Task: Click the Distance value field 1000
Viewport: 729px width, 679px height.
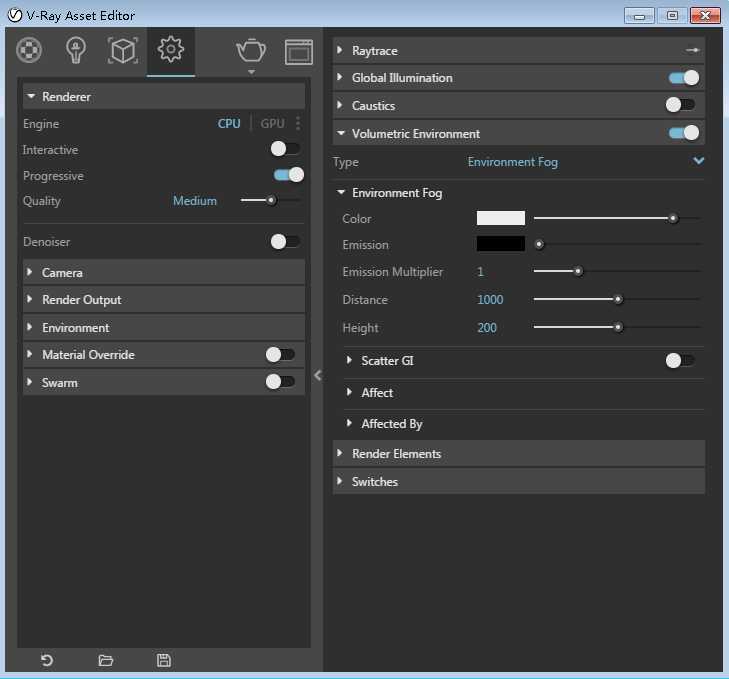Action: pyautogui.click(x=490, y=300)
